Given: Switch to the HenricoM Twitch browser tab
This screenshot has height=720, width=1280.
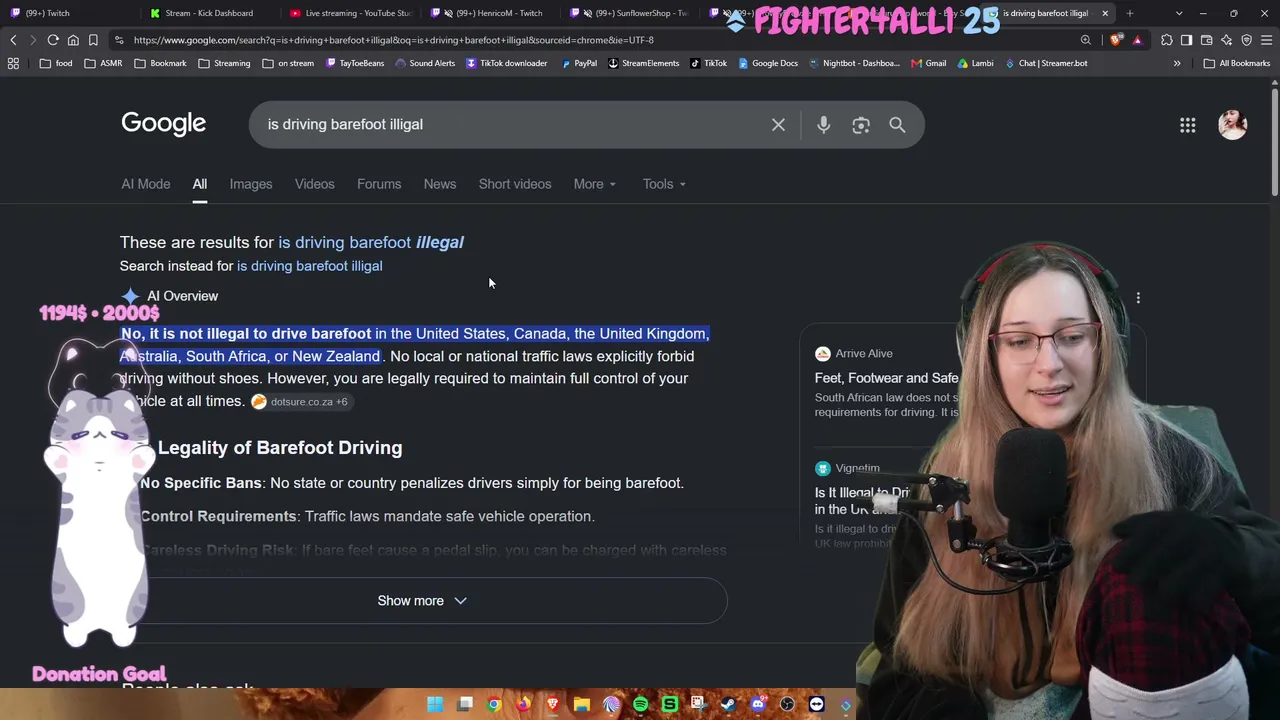Looking at the screenshot, I should pos(490,13).
